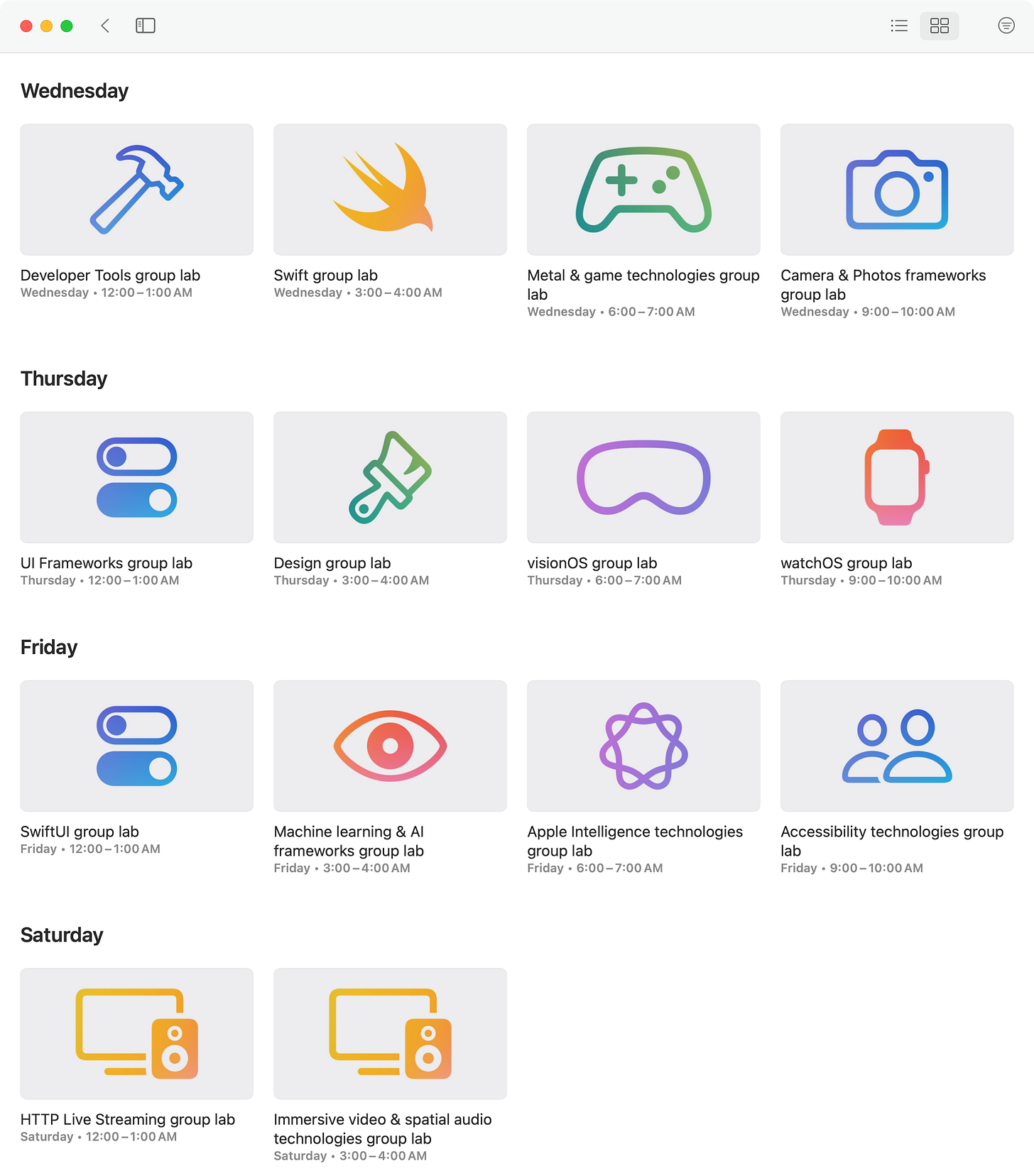The image size is (1034, 1176).
Task: Select the Accessibility people icon card
Action: 897,746
